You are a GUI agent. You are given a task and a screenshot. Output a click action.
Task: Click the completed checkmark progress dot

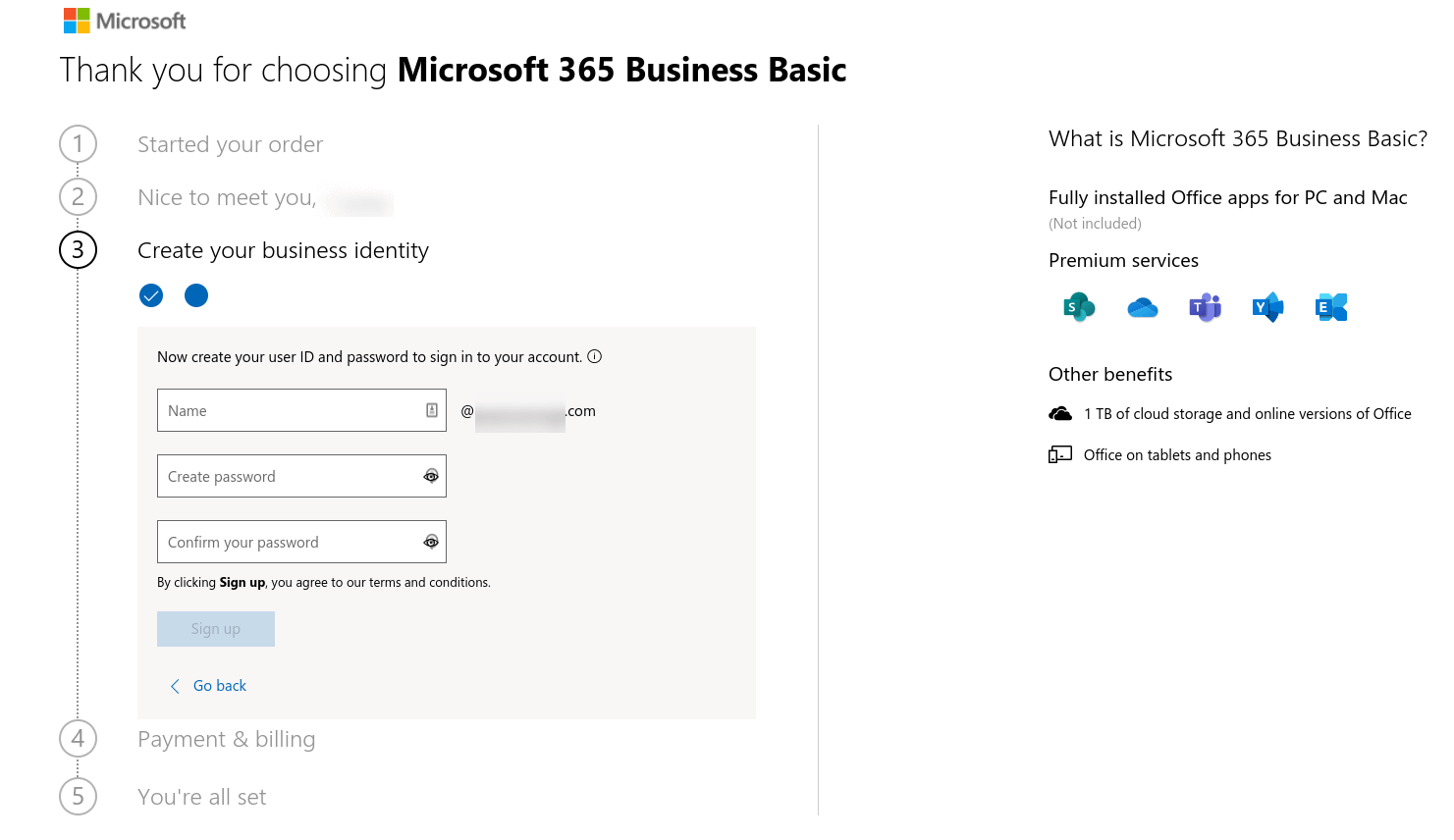click(150, 294)
